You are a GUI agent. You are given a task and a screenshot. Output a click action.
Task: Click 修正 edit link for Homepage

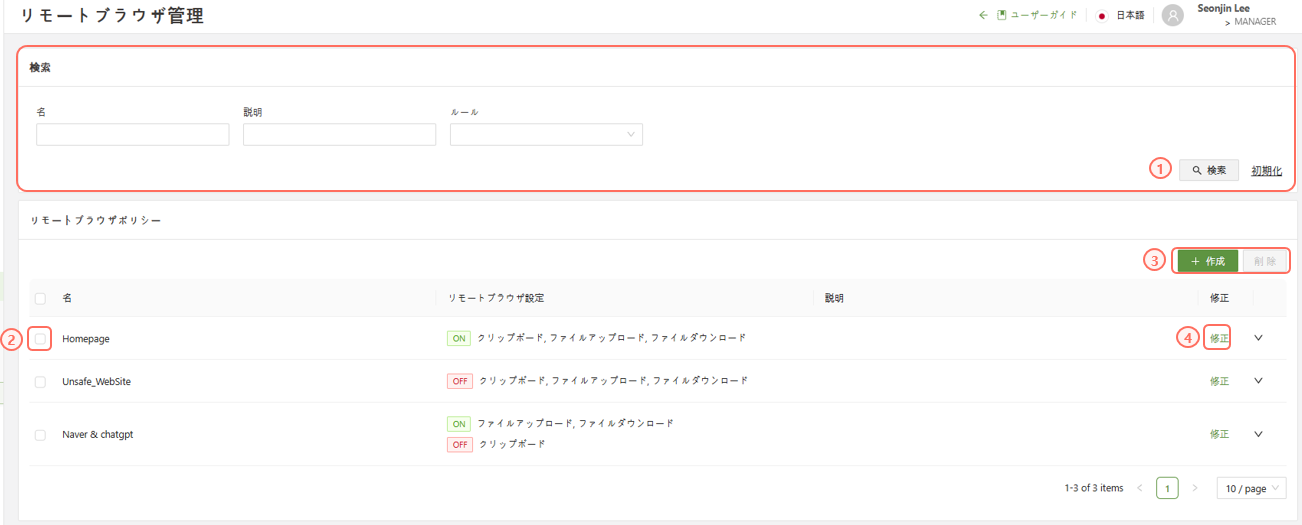tap(1219, 339)
